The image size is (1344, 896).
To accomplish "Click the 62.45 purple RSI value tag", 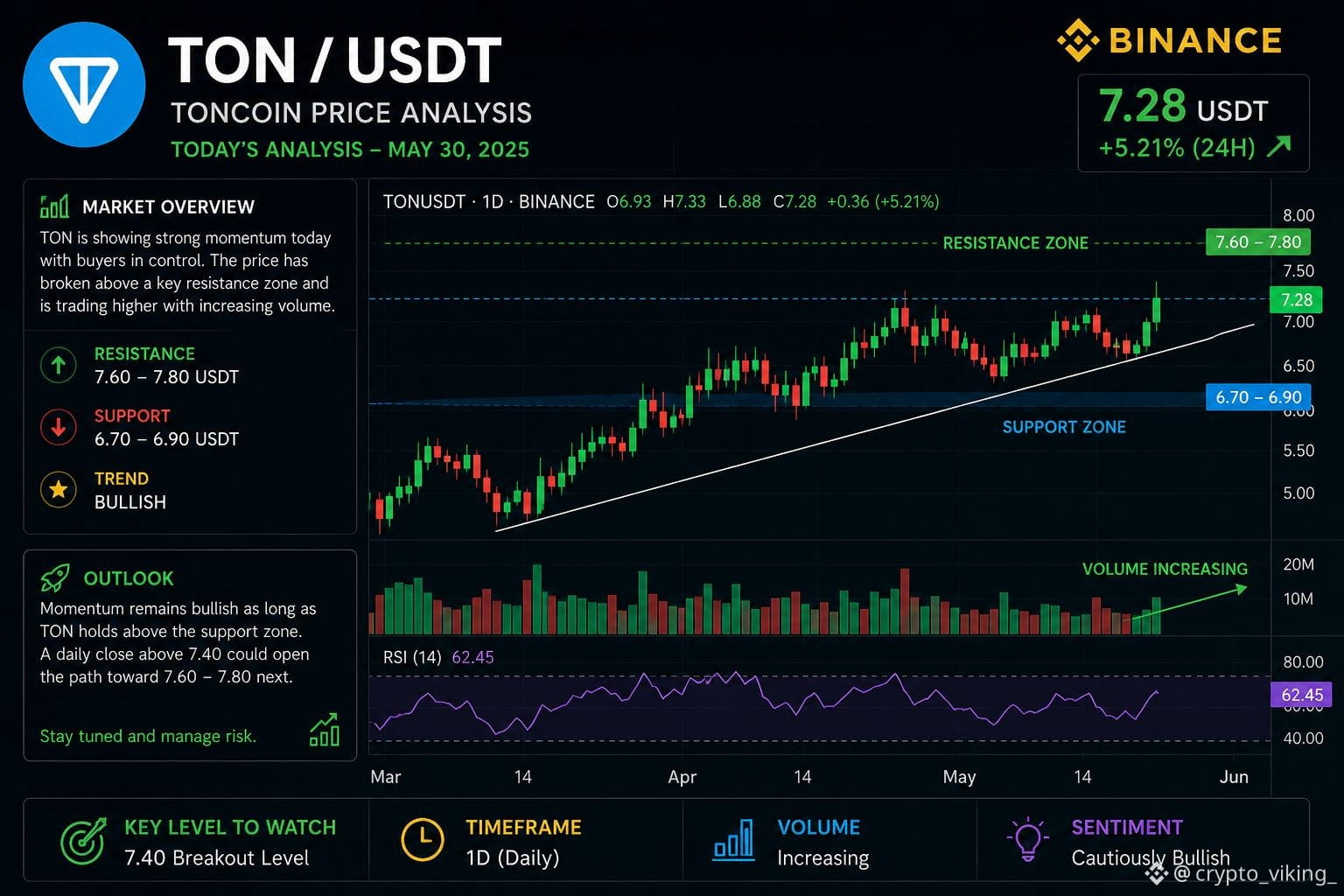I will point(1301,695).
